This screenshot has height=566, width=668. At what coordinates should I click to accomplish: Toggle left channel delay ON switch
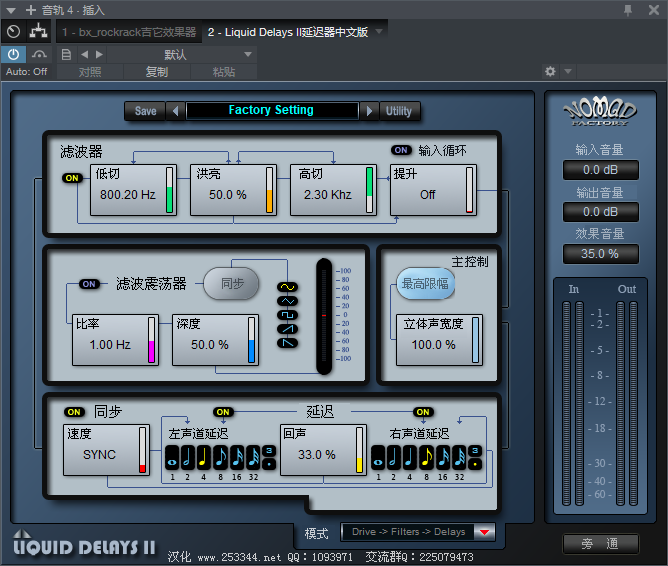[x=223, y=412]
